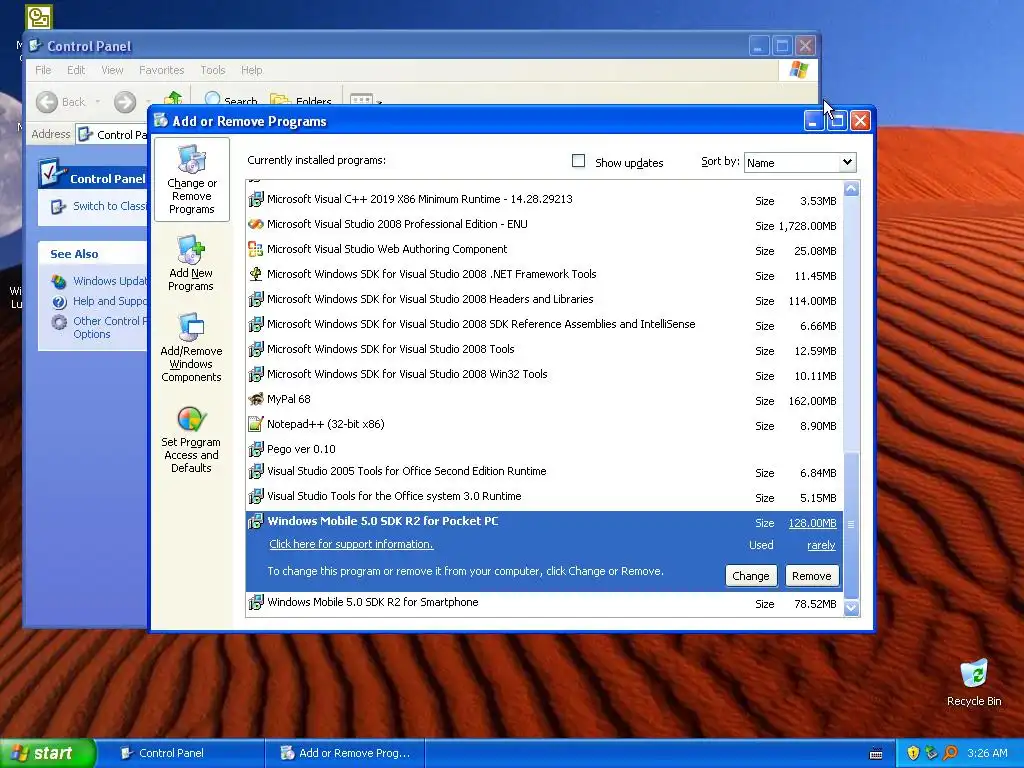
Task: Select Visual Studio Tools for Office 3.0 Runtime
Action: (x=544, y=496)
